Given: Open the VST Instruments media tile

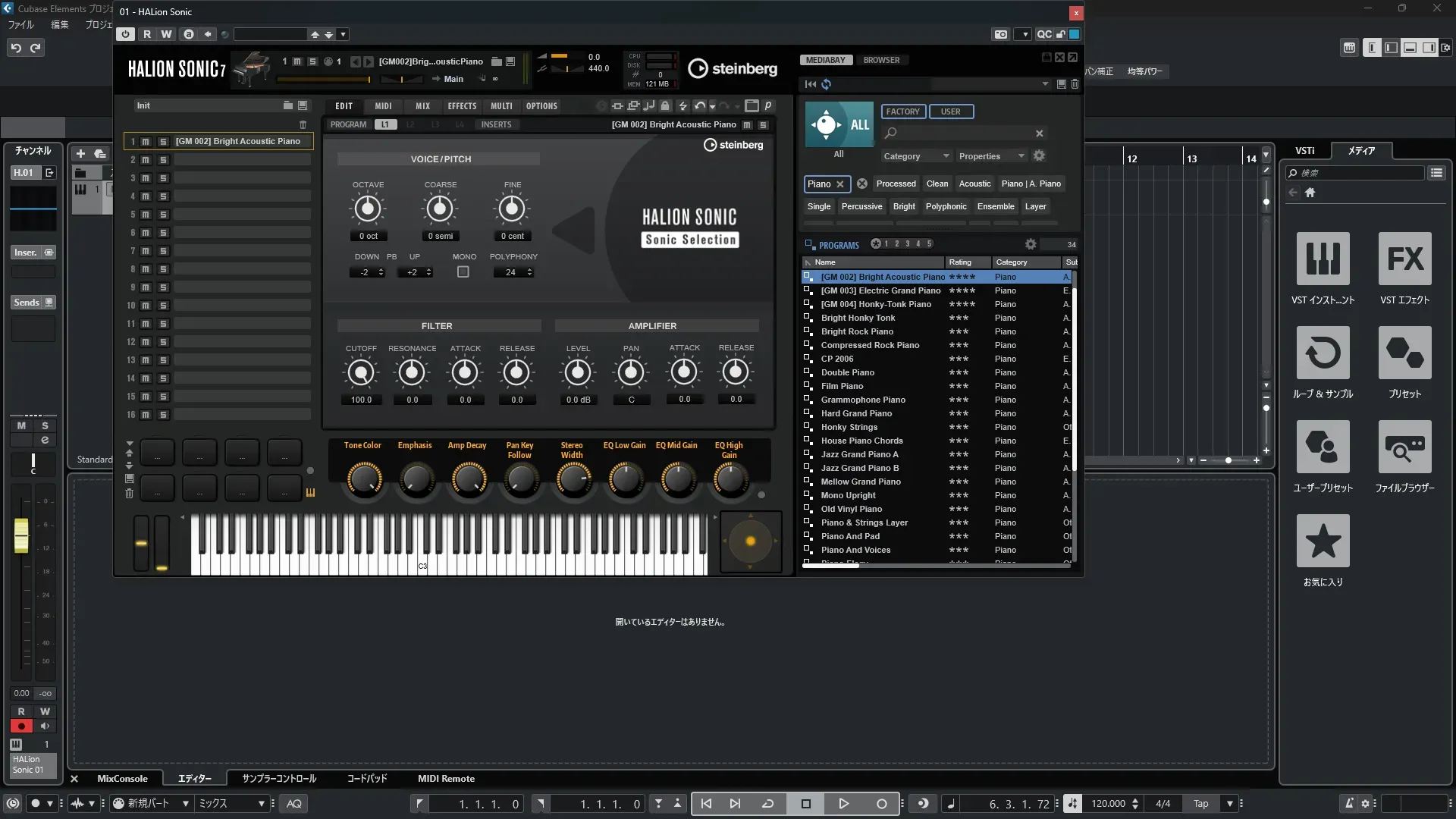Looking at the screenshot, I should point(1323,259).
